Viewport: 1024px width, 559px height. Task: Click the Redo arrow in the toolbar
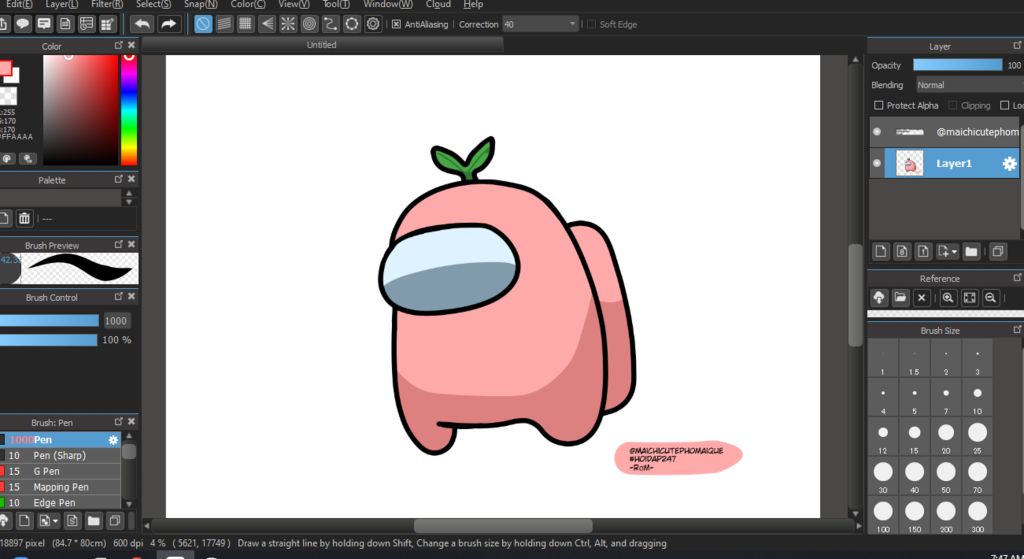tap(168, 24)
